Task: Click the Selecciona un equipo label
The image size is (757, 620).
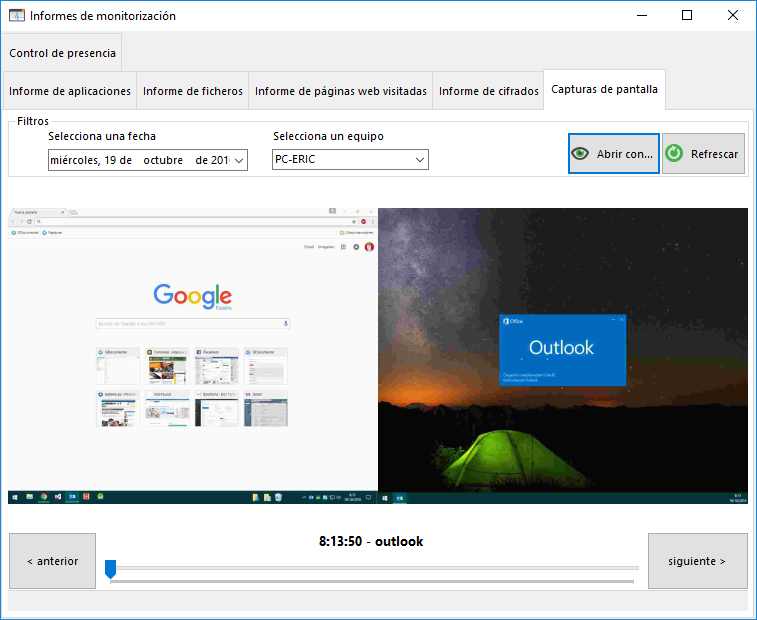Action: [328, 136]
